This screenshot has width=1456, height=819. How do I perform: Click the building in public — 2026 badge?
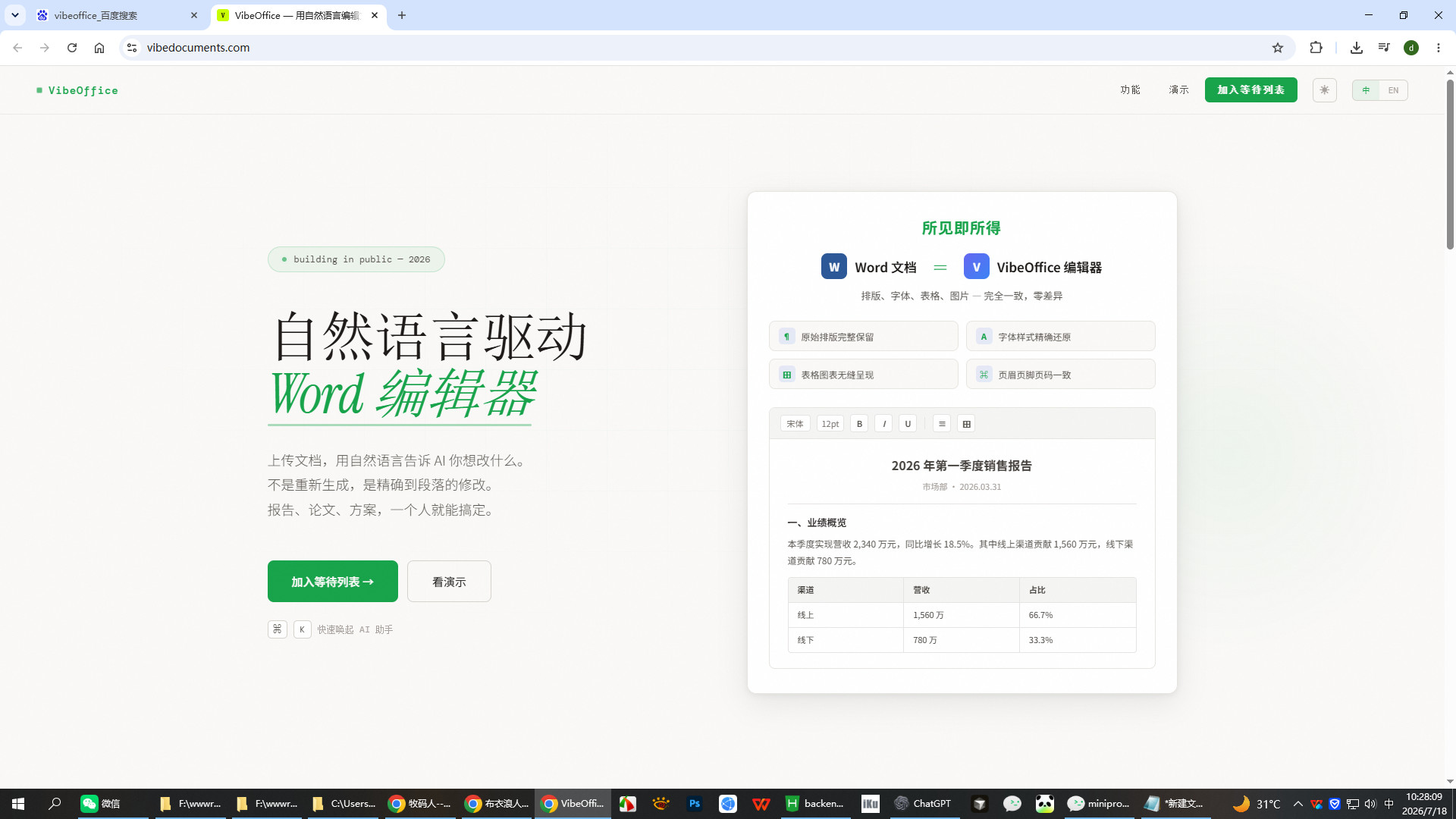pyautogui.click(x=356, y=259)
